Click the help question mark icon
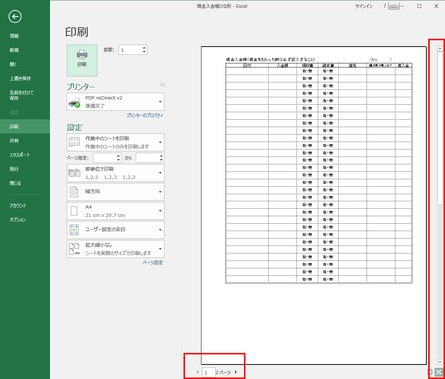The width and height of the screenshot is (445, 379). [384, 6]
